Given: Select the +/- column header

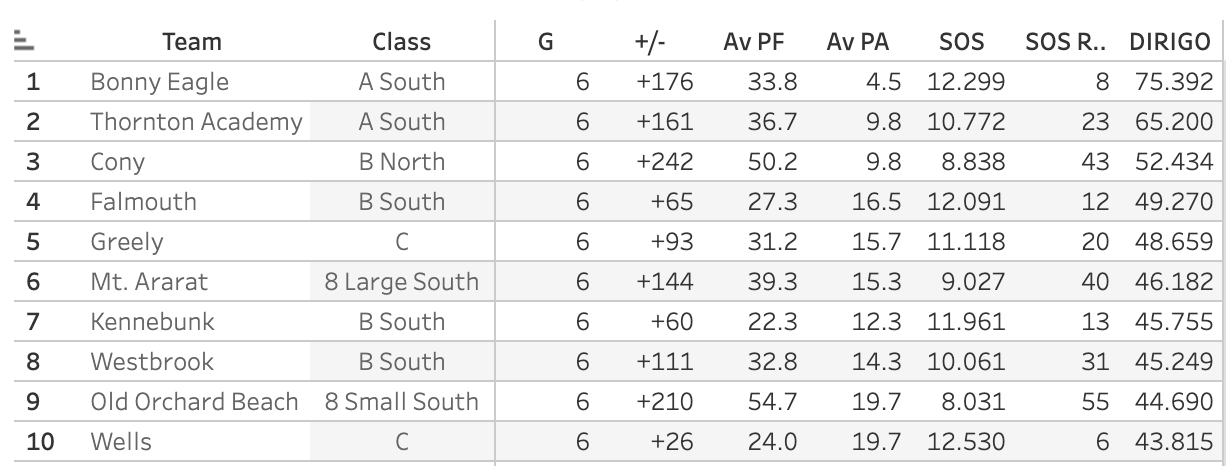Looking at the screenshot, I should pyautogui.click(x=650, y=42).
